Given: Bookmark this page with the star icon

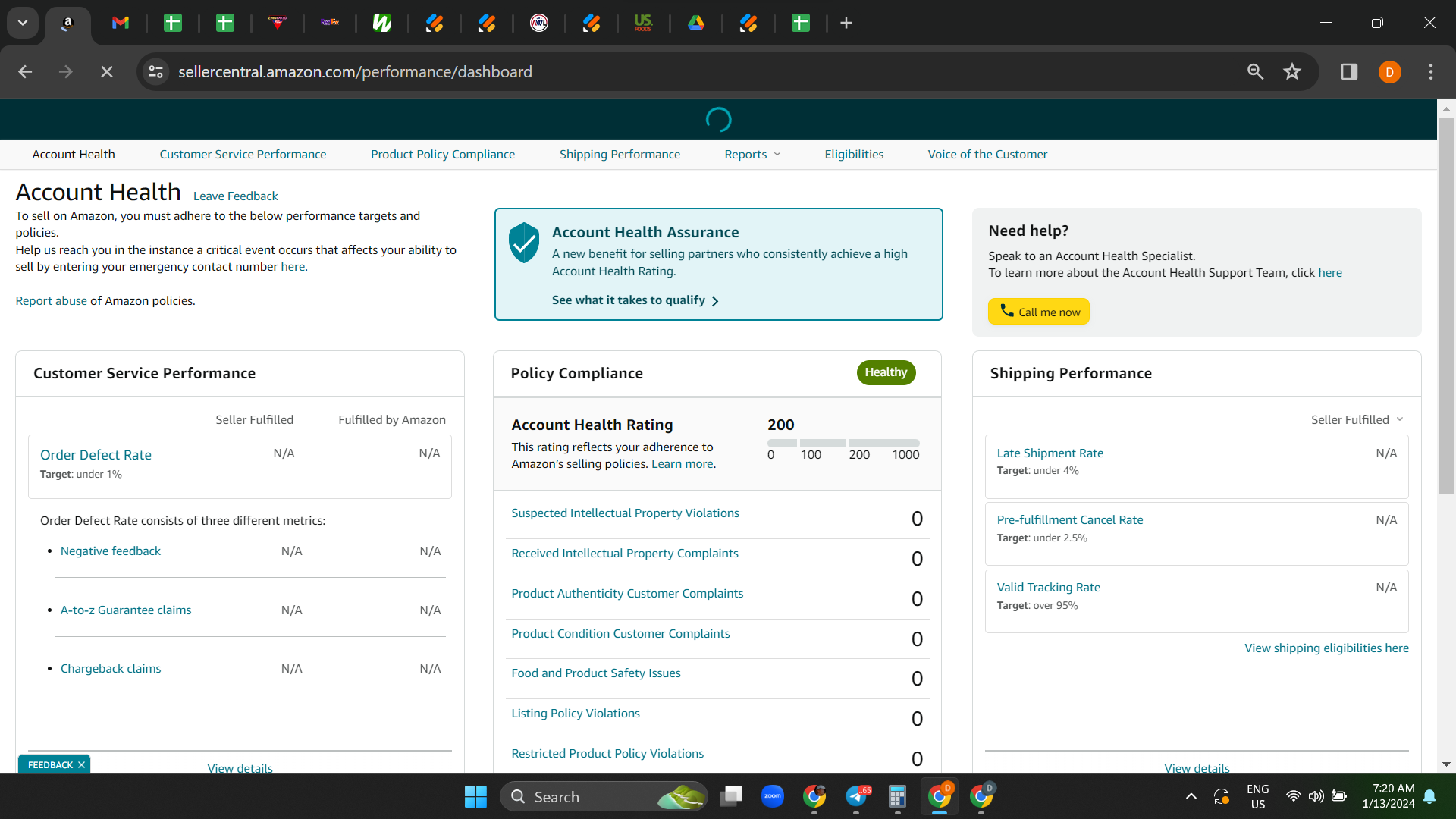Looking at the screenshot, I should [x=1292, y=71].
